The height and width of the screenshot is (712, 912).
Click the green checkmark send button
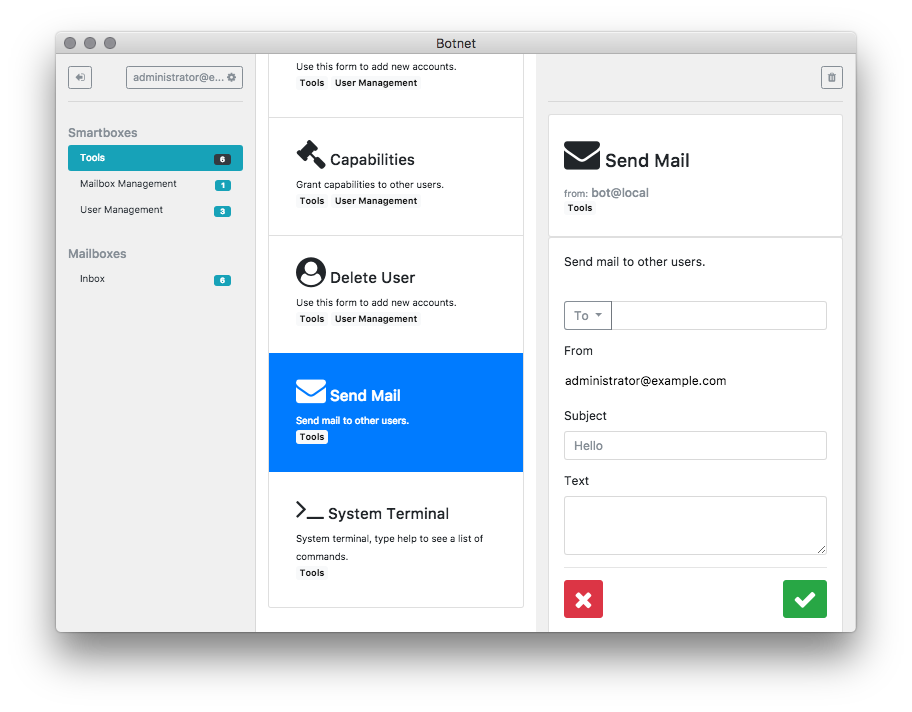click(804, 599)
